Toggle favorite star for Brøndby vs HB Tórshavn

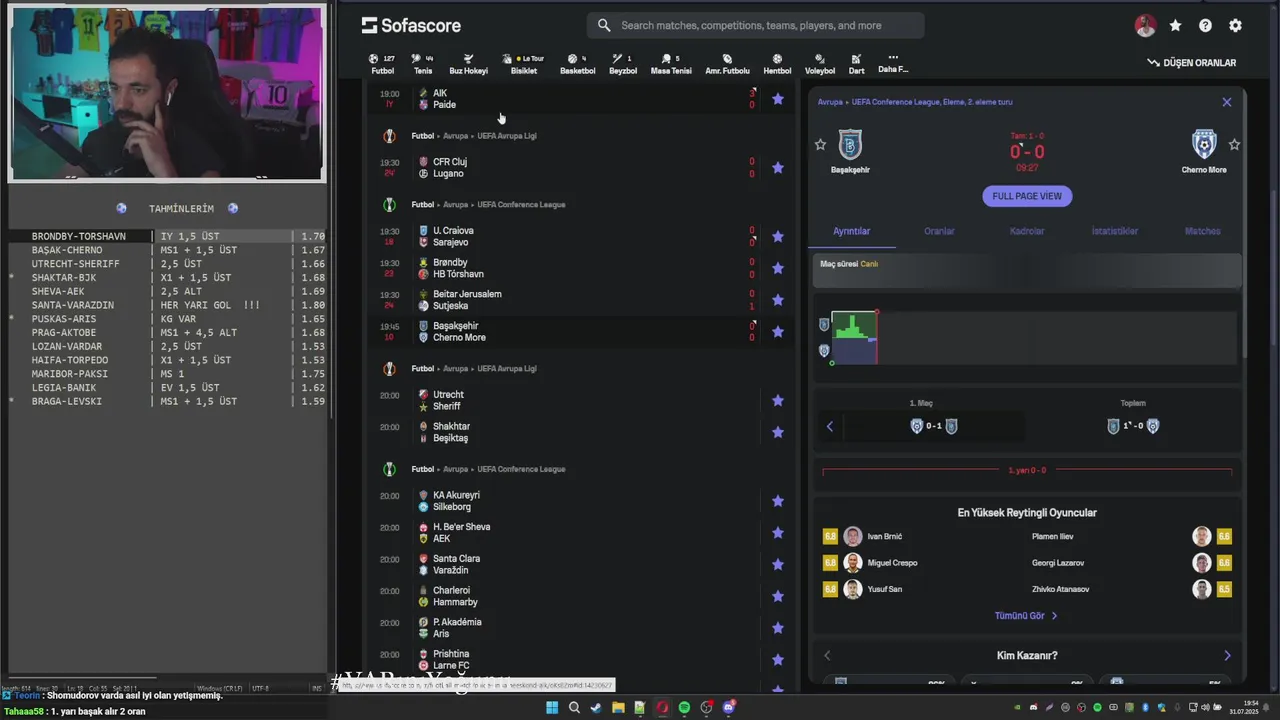pos(777,268)
